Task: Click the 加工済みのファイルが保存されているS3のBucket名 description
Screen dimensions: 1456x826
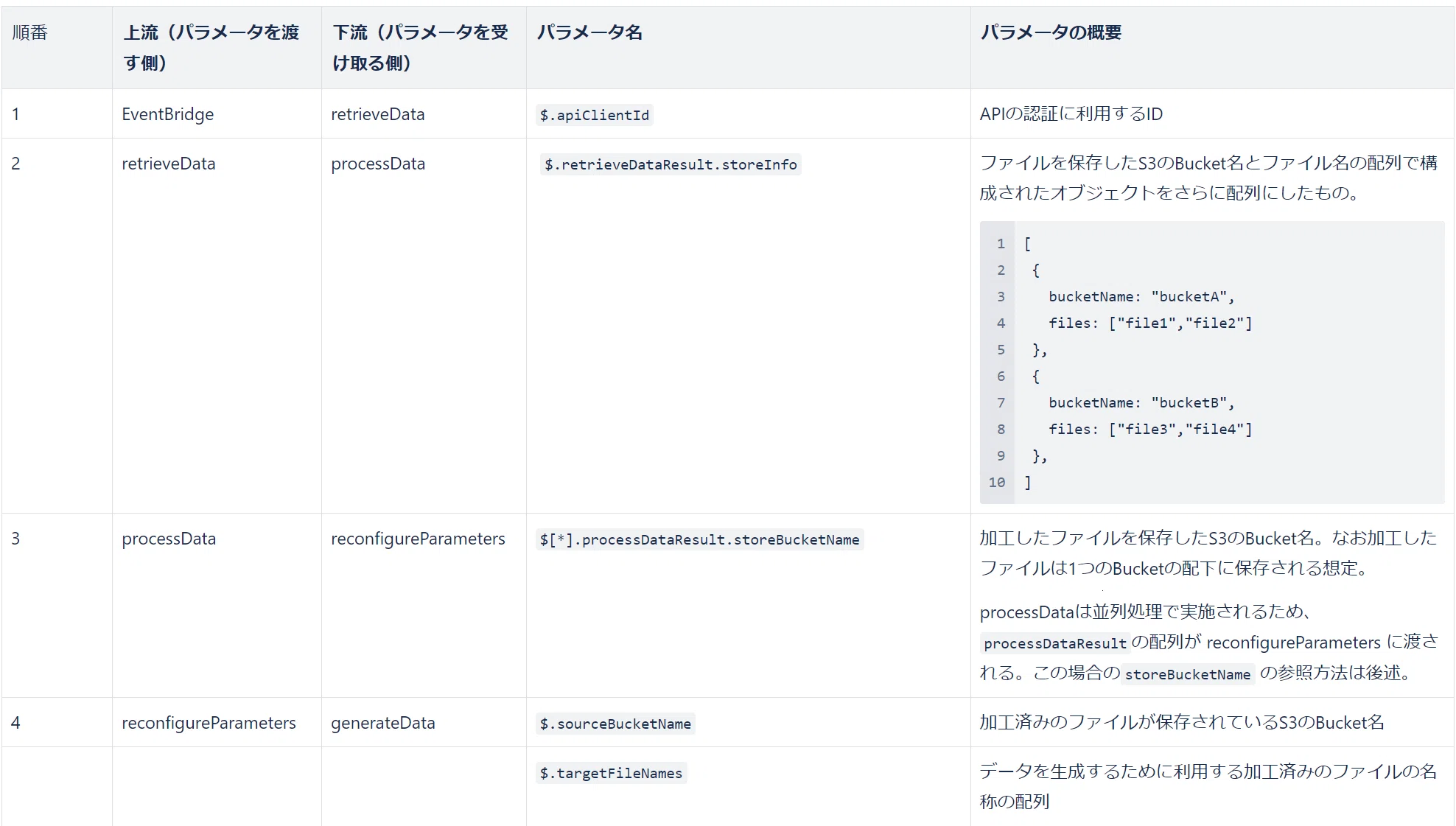Action: (1182, 722)
